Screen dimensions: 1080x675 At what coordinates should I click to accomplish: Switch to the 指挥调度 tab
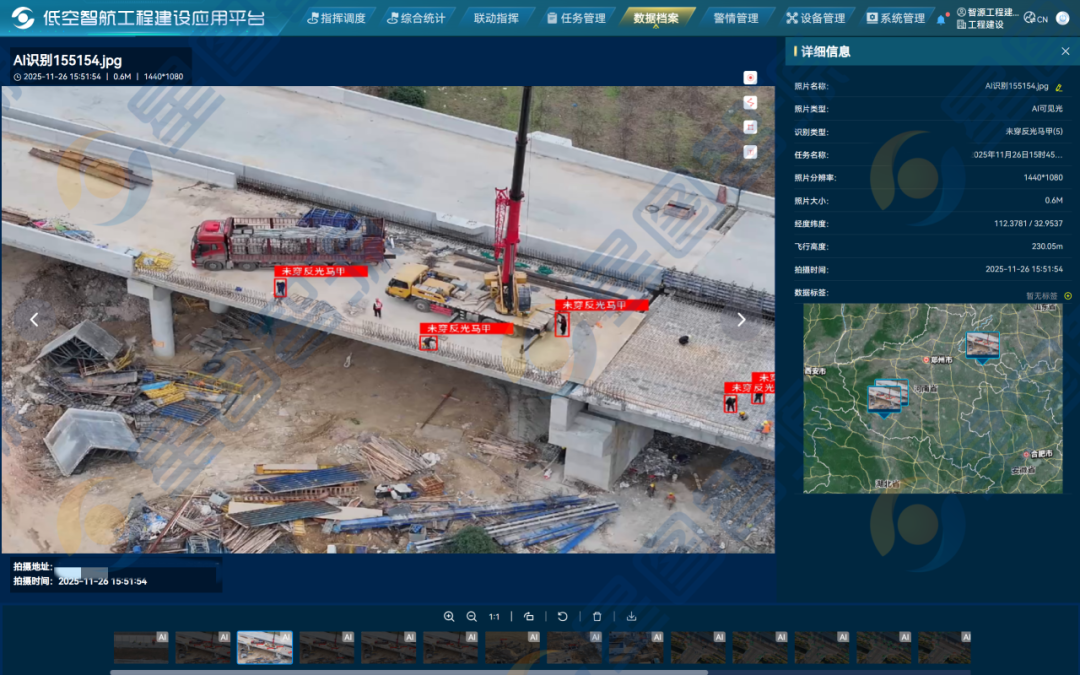click(x=336, y=18)
